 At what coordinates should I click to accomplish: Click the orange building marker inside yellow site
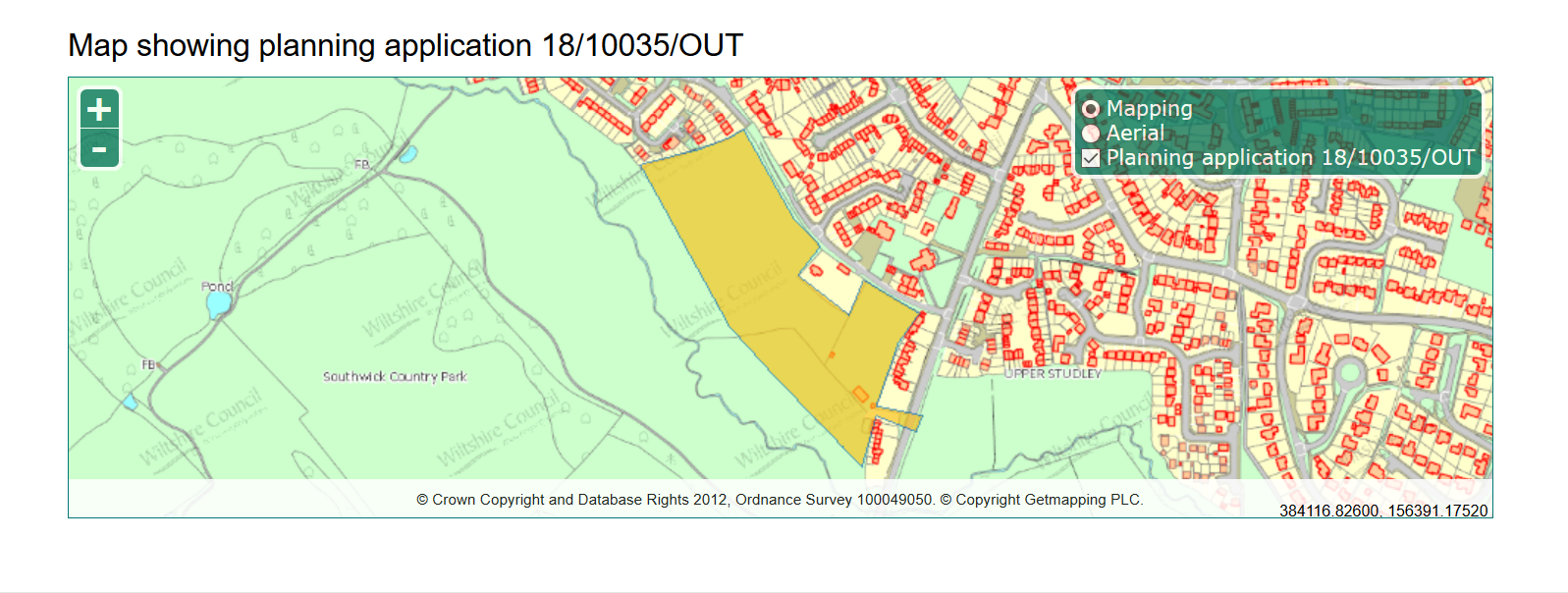coord(860,395)
